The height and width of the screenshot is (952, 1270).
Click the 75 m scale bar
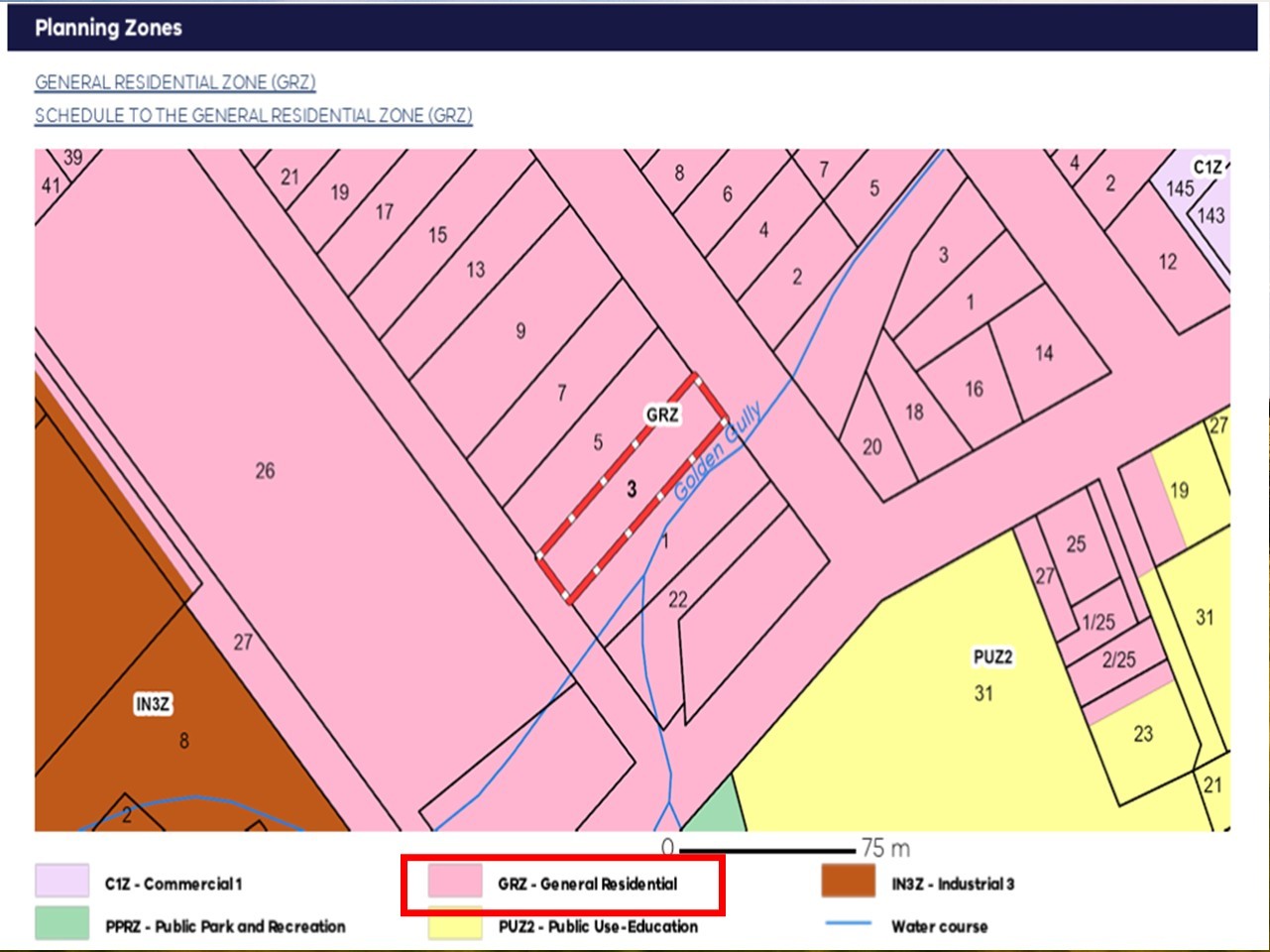(x=767, y=850)
